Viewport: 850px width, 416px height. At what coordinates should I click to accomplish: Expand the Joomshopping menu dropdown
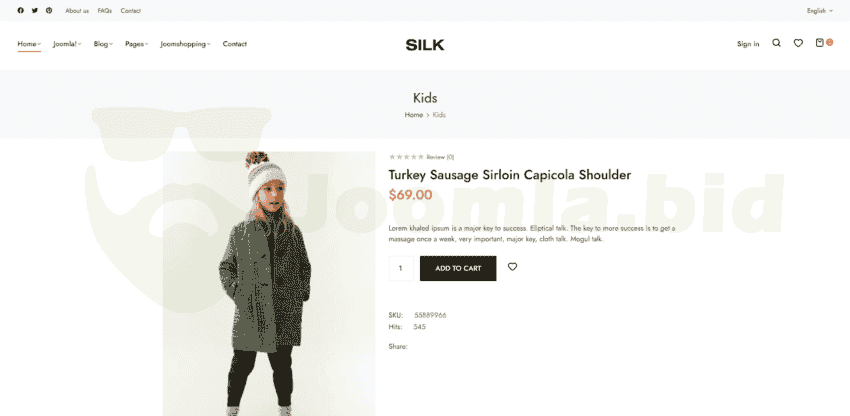point(185,44)
